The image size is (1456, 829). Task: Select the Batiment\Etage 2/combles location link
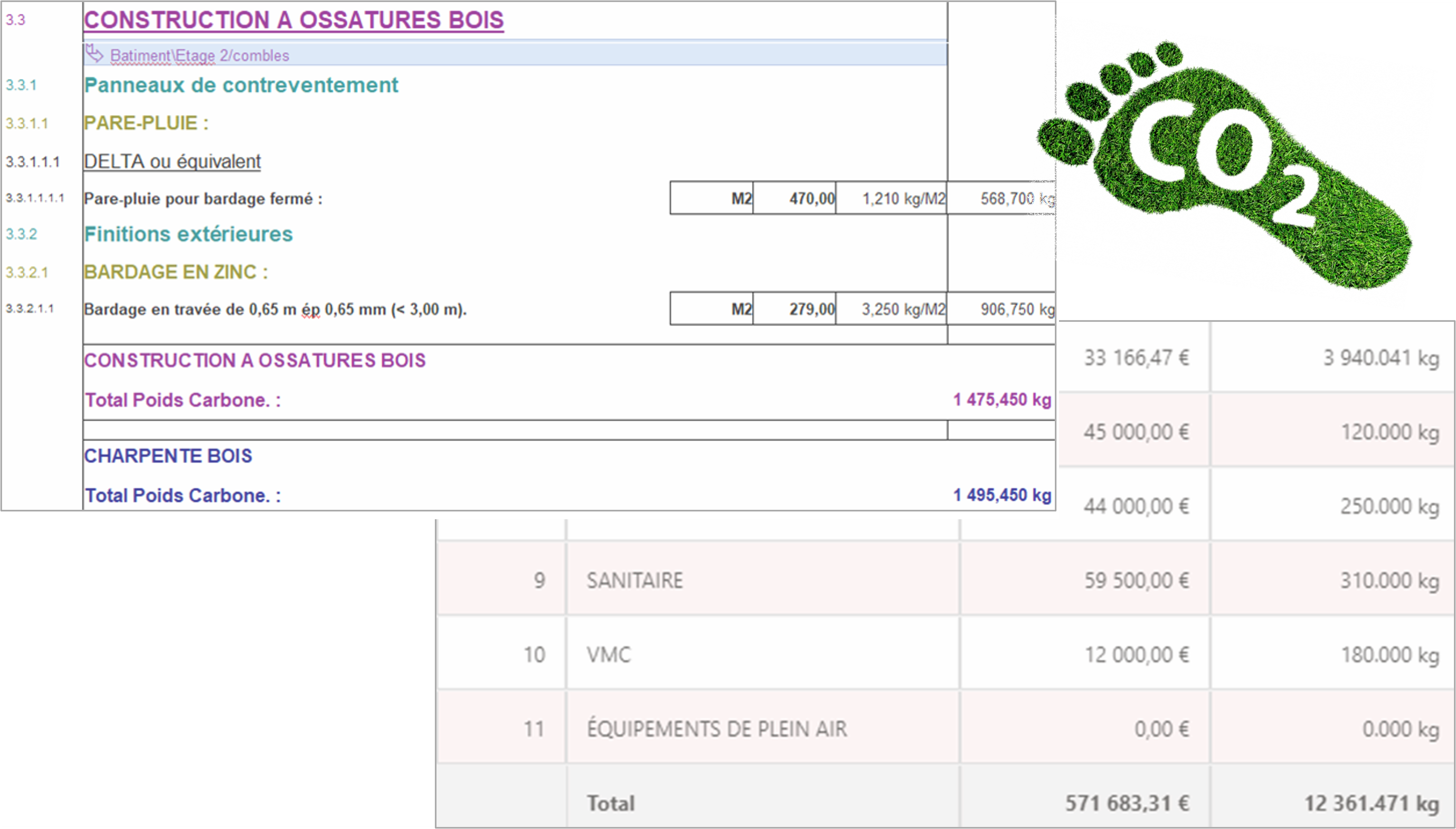200,55
